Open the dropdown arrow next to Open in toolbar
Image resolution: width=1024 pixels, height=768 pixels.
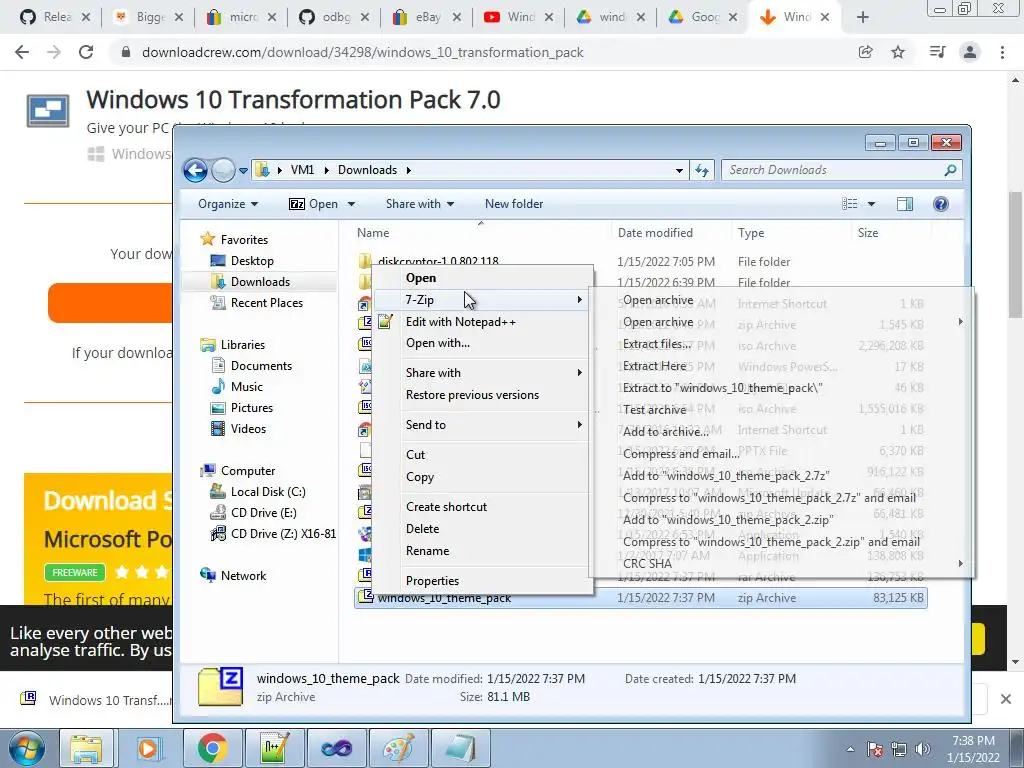[351, 204]
